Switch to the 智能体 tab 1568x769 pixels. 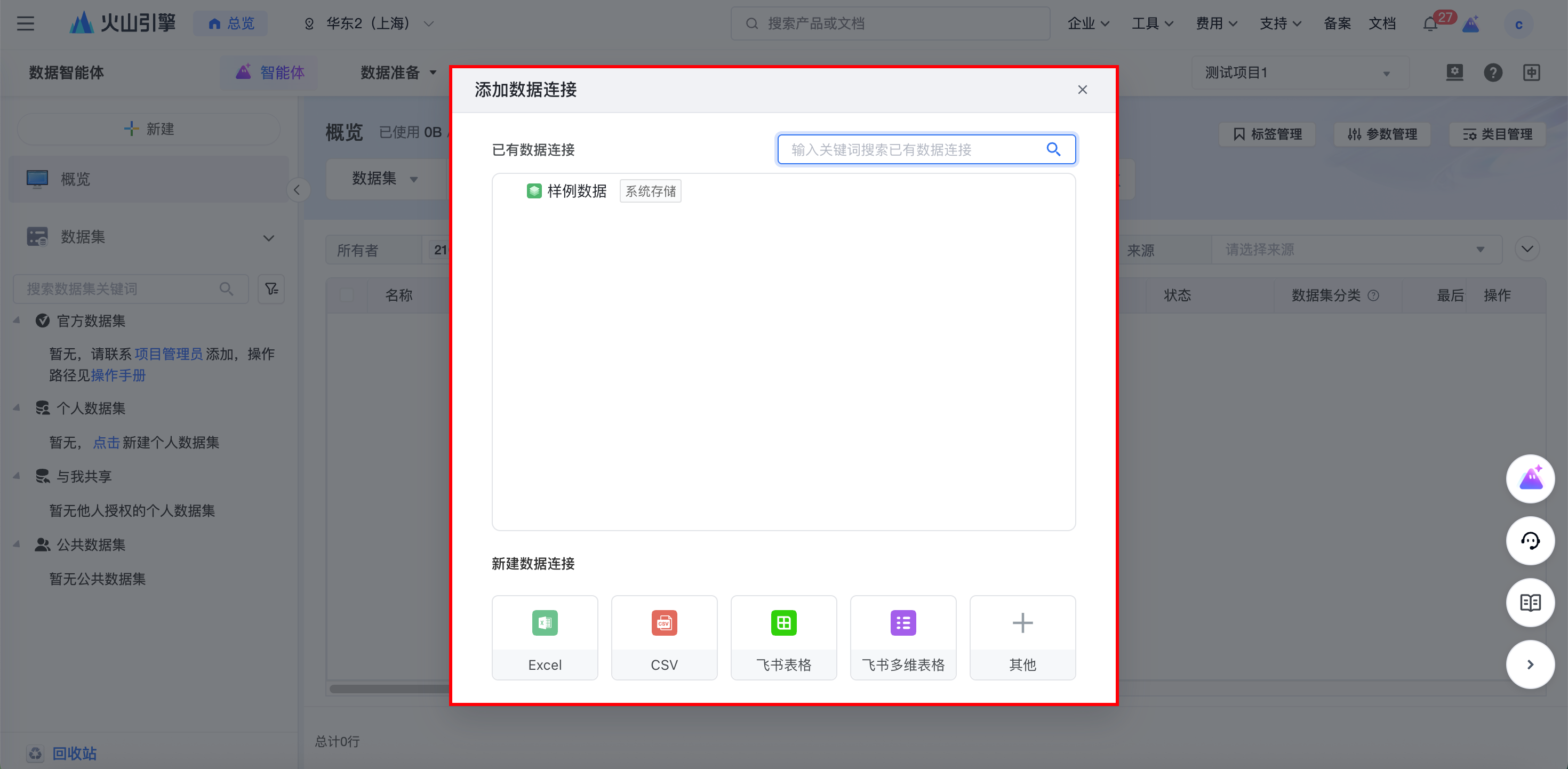pyautogui.click(x=270, y=73)
